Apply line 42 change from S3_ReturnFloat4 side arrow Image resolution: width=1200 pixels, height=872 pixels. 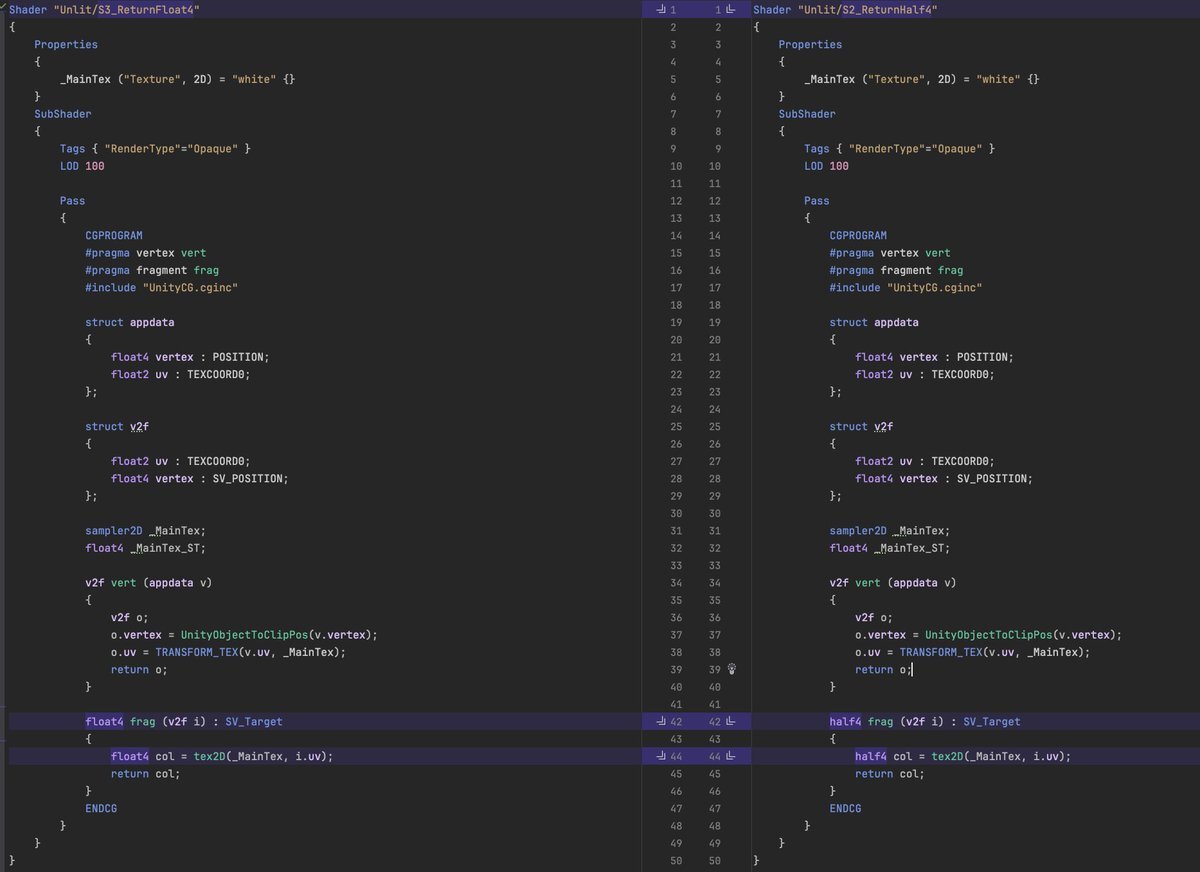[x=659, y=721]
